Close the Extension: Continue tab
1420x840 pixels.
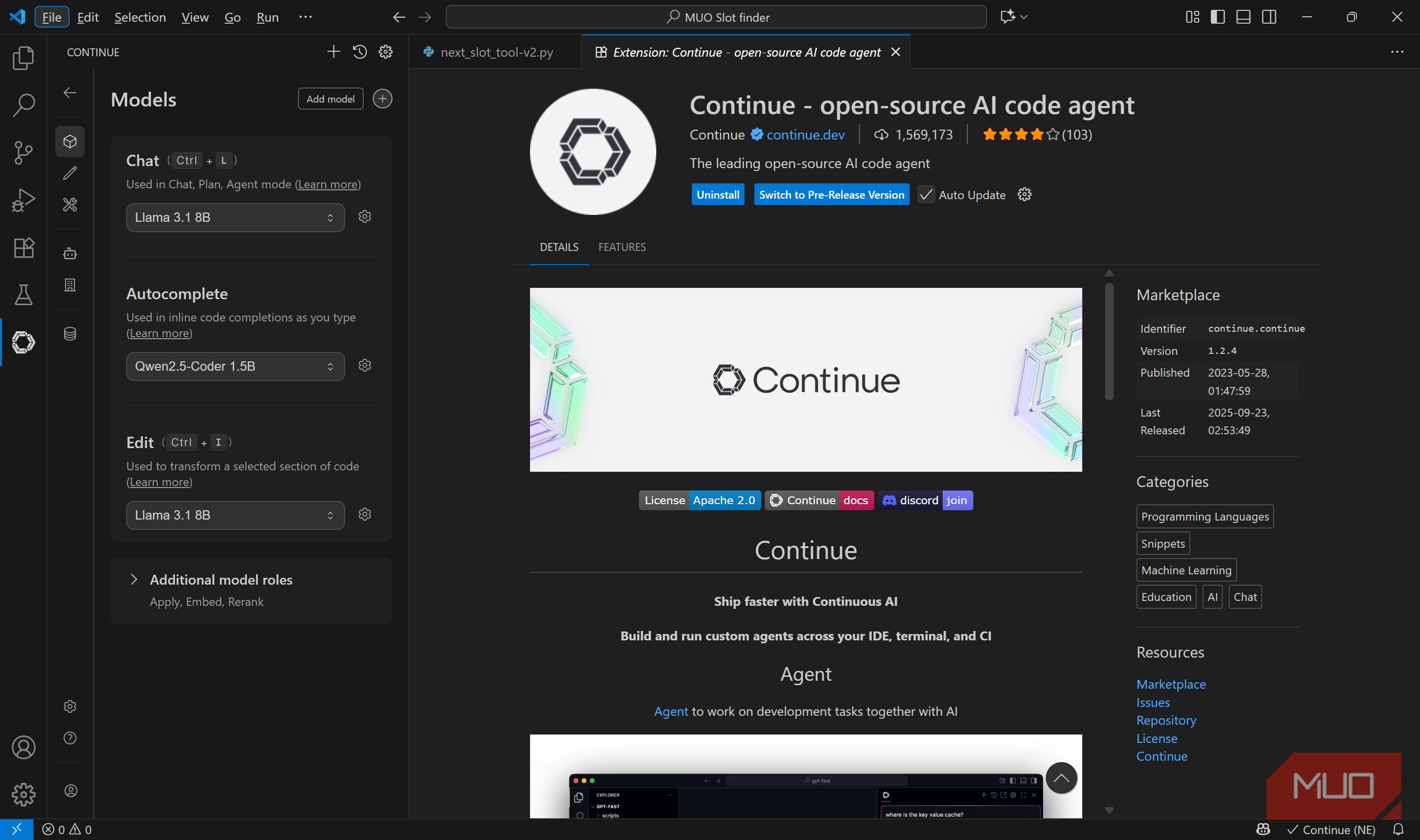895,52
